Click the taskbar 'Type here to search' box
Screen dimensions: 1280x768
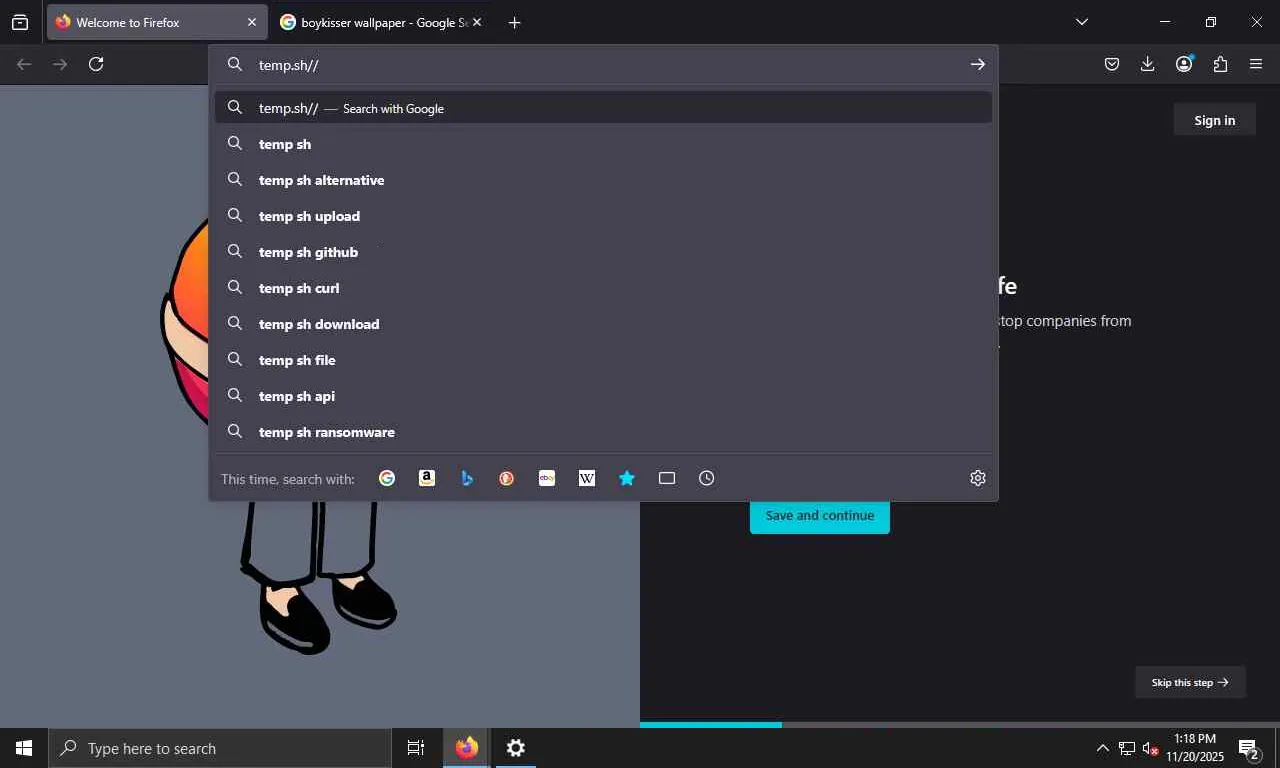click(x=220, y=748)
